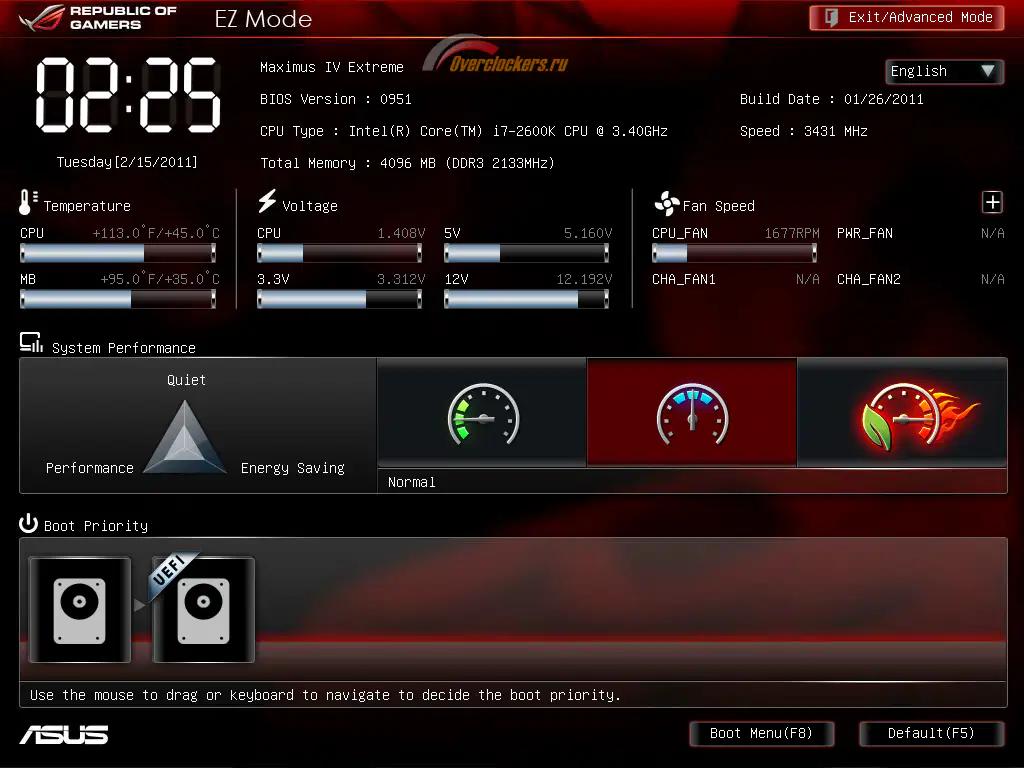Click the first hard drive boot device icon
1024x768 pixels.
(x=80, y=609)
